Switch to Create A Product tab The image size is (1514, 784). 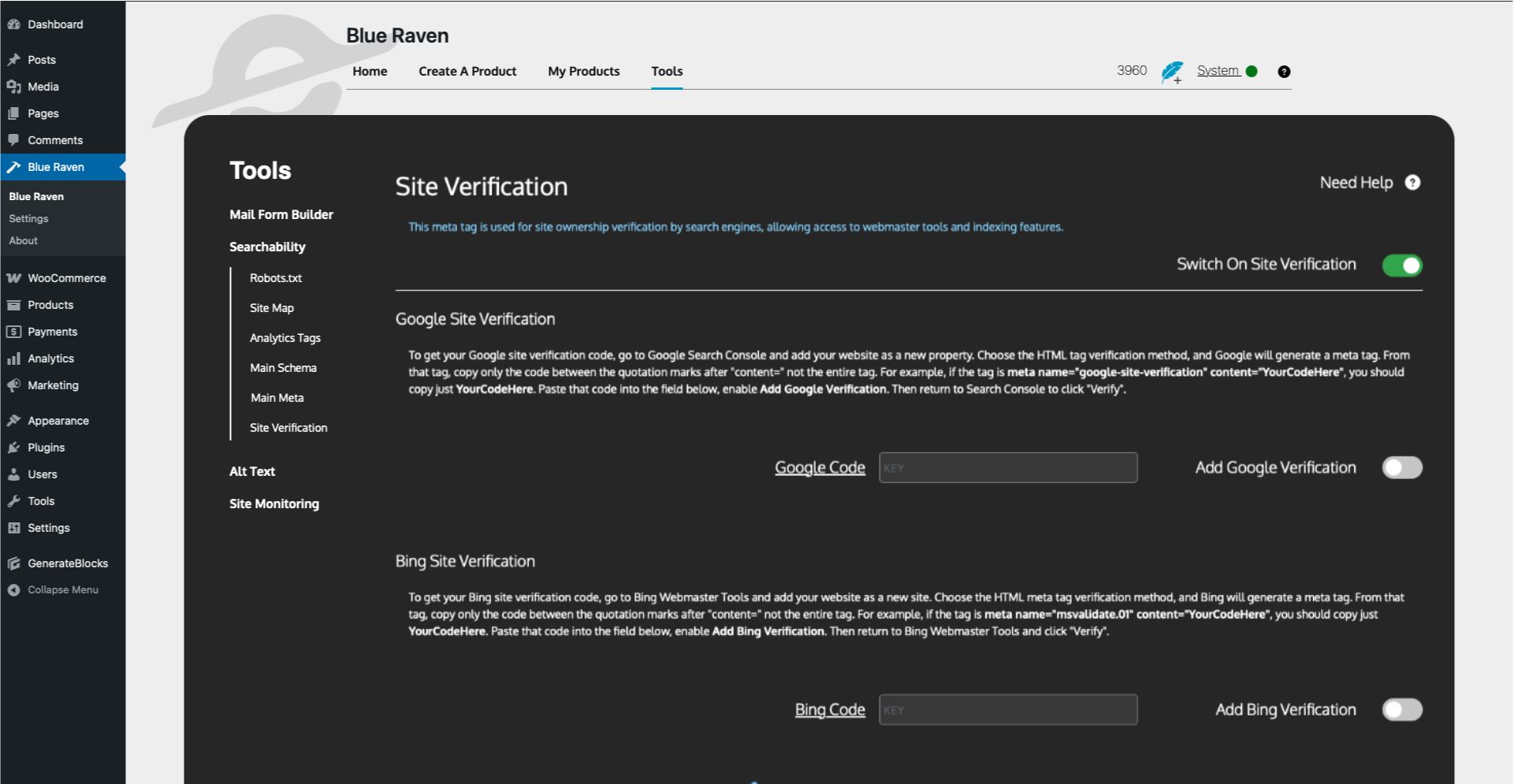point(467,71)
